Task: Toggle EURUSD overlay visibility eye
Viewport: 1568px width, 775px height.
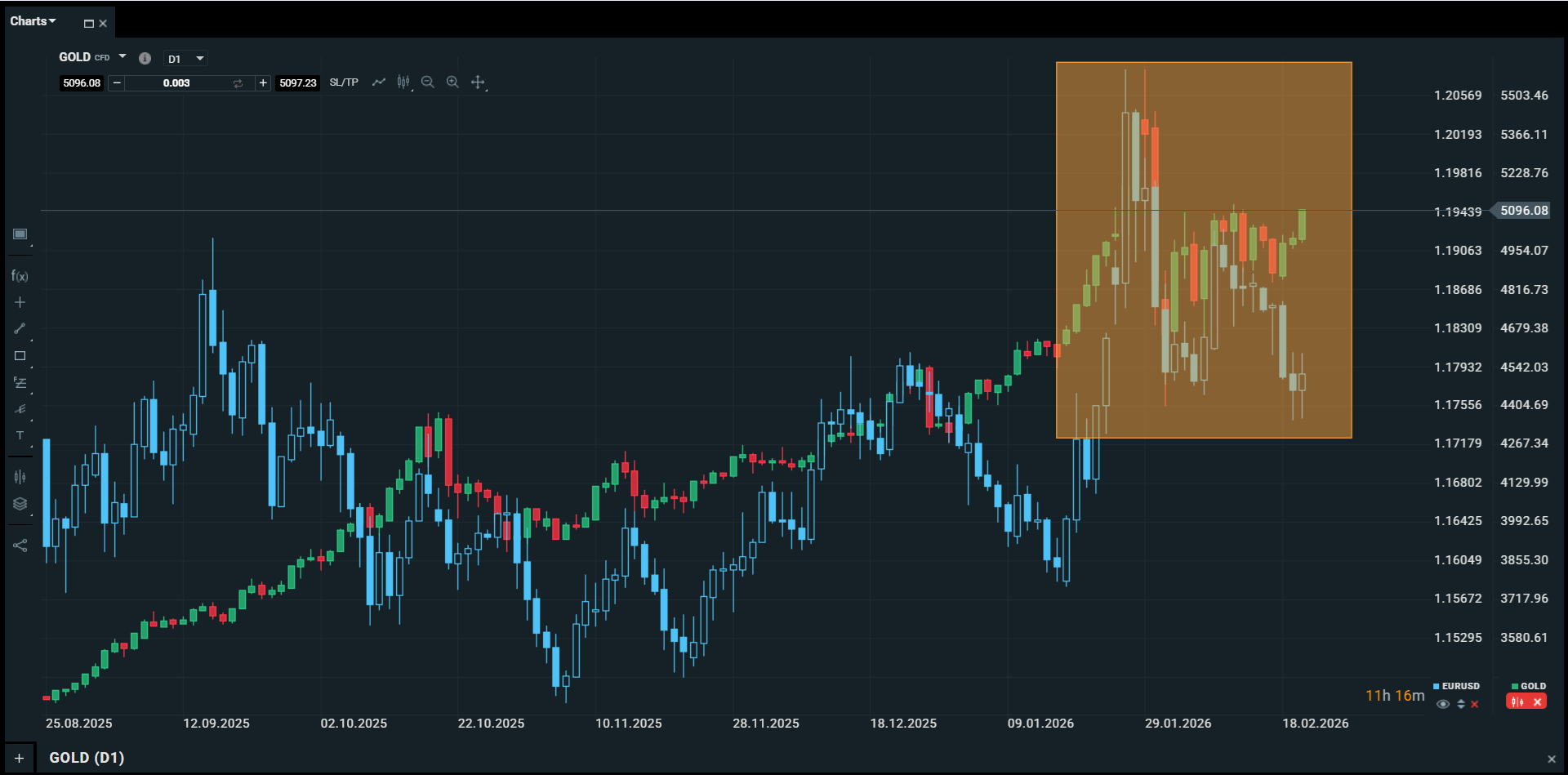Action: (1443, 704)
